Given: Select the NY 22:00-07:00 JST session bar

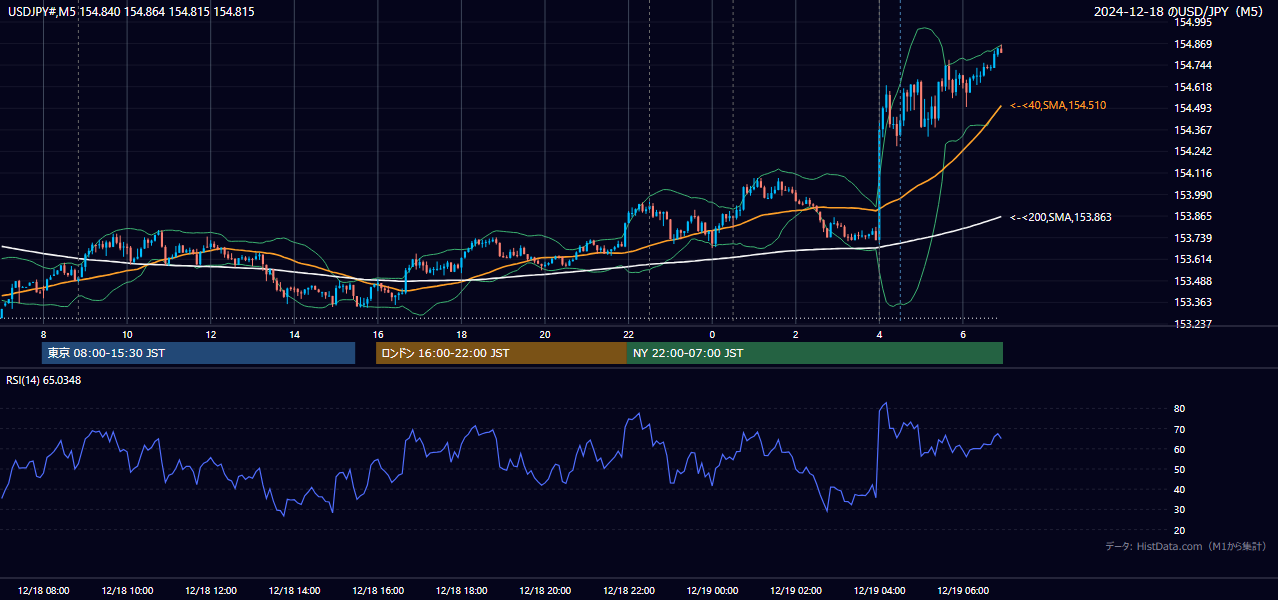Looking at the screenshot, I should [815, 353].
